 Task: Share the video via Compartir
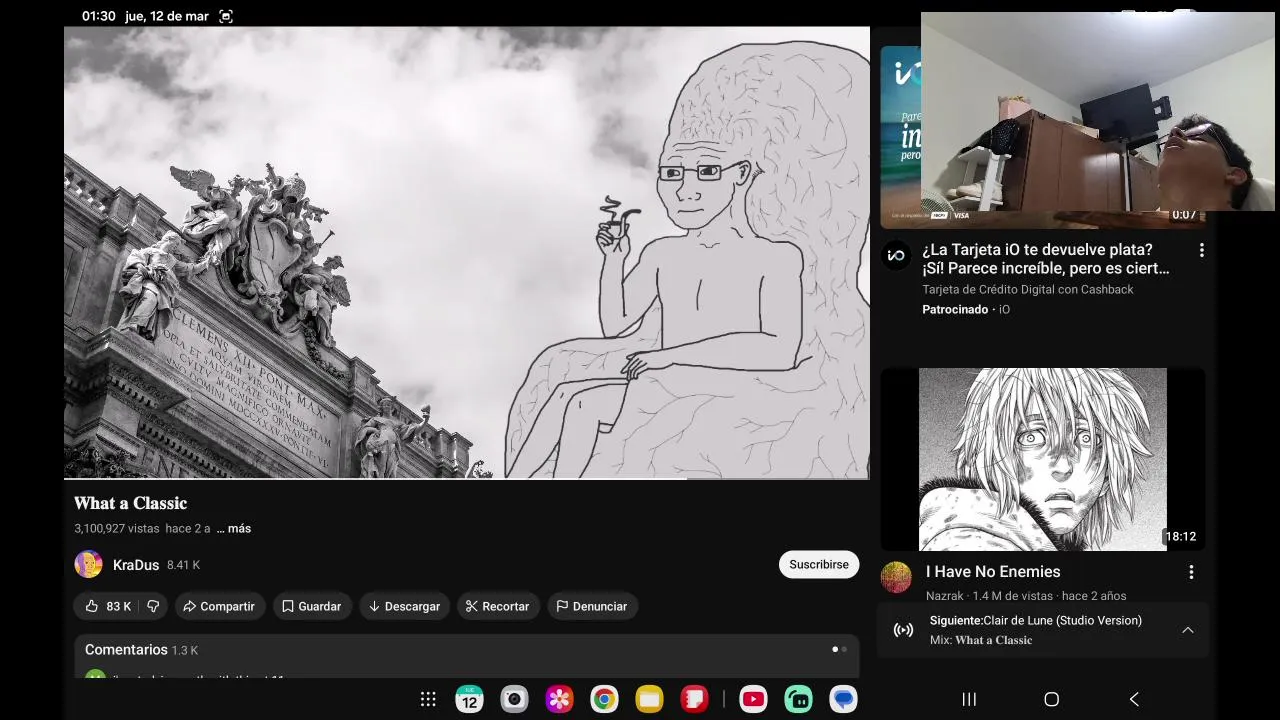click(219, 606)
